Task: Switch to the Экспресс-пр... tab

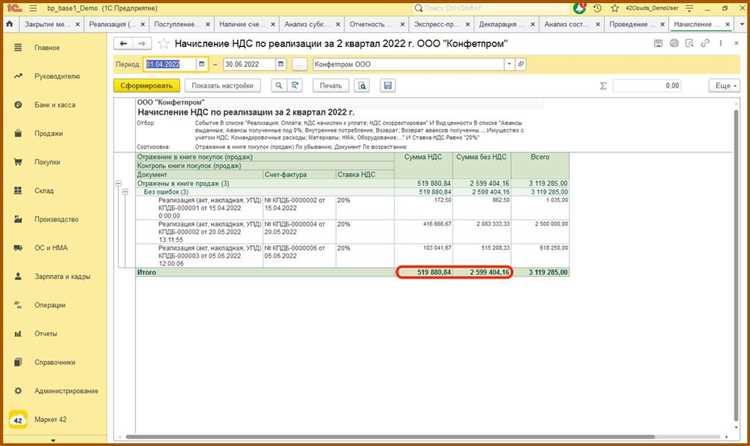Action: tap(434, 22)
